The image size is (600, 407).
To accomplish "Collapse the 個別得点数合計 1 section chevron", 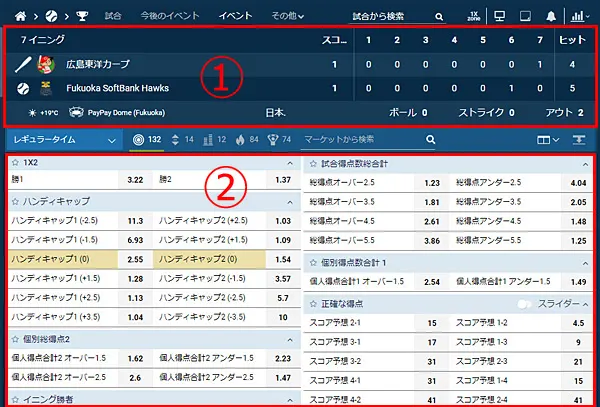I will (585, 264).
